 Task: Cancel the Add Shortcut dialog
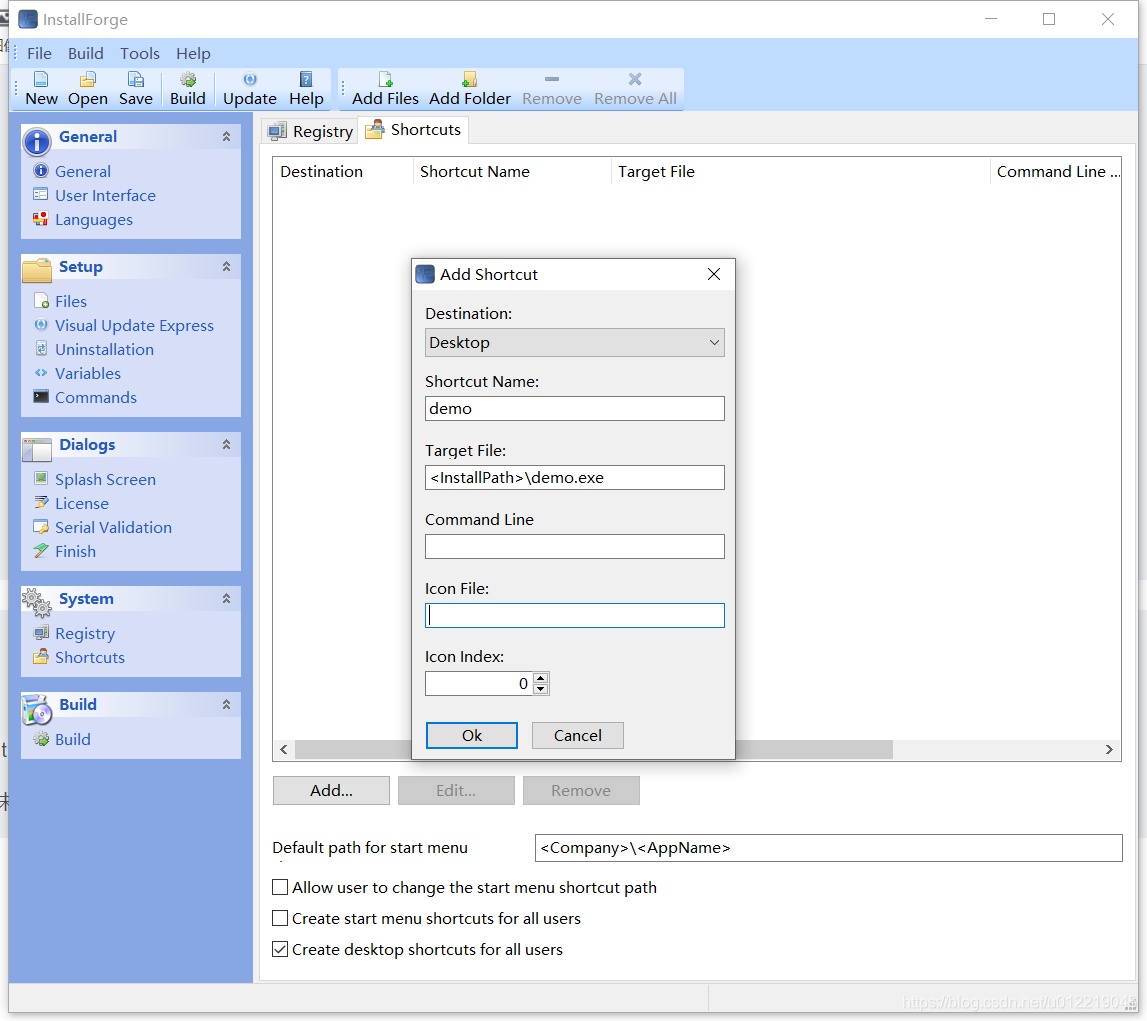[578, 736]
